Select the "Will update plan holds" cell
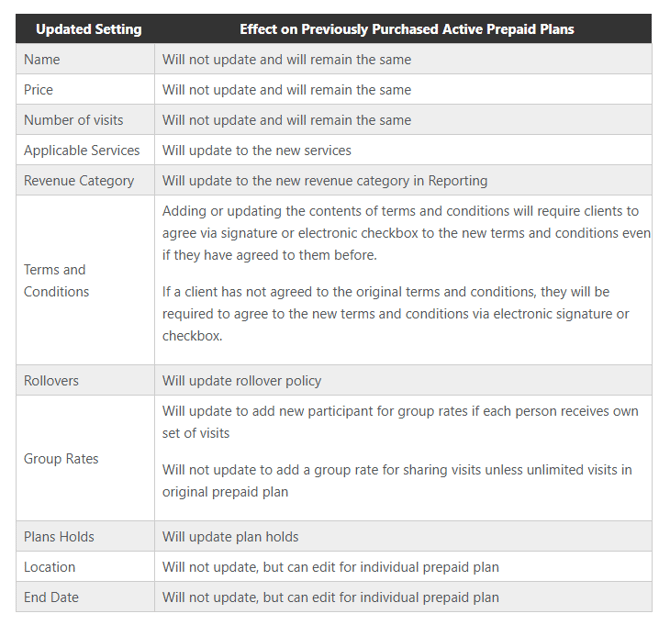Image resolution: width=670 pixels, height=625 pixels. (x=231, y=537)
